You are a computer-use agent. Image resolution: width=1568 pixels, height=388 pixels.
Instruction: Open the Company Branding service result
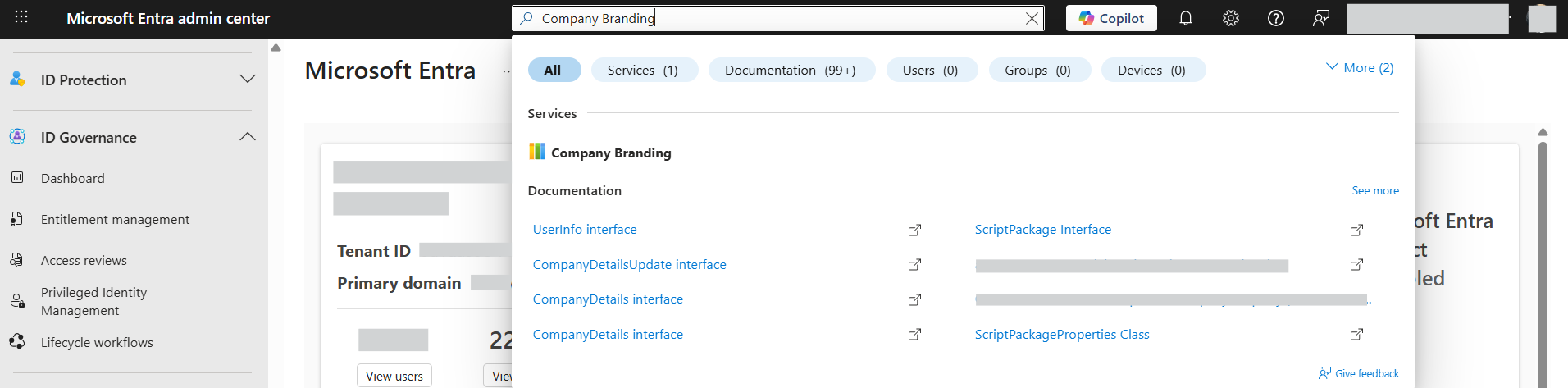coord(611,153)
